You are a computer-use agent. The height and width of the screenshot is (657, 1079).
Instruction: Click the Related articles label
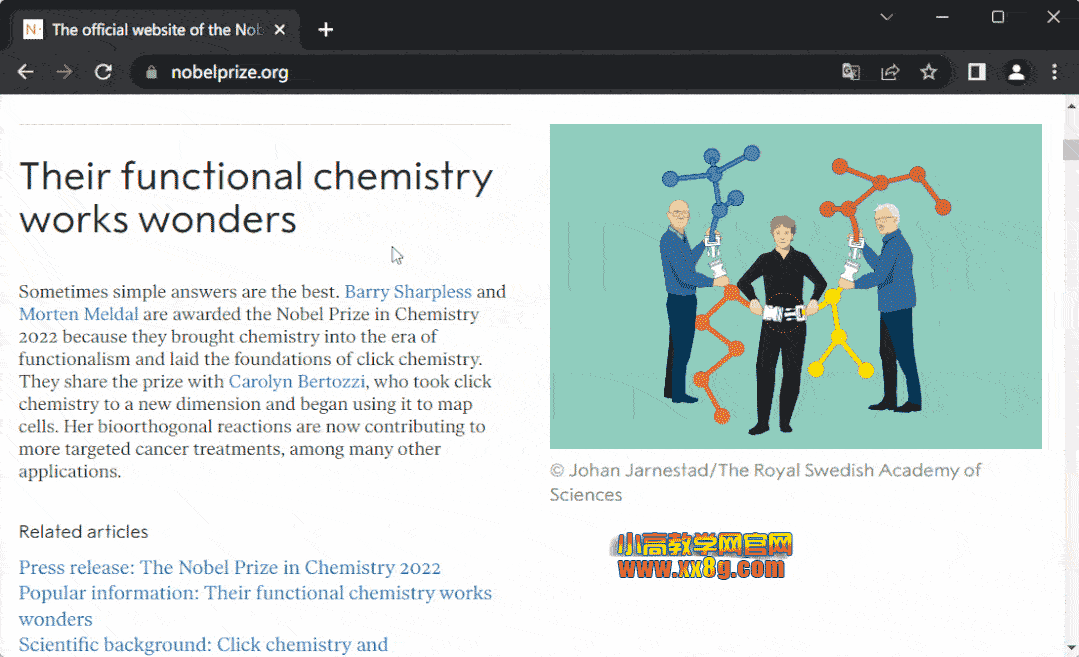tap(83, 532)
